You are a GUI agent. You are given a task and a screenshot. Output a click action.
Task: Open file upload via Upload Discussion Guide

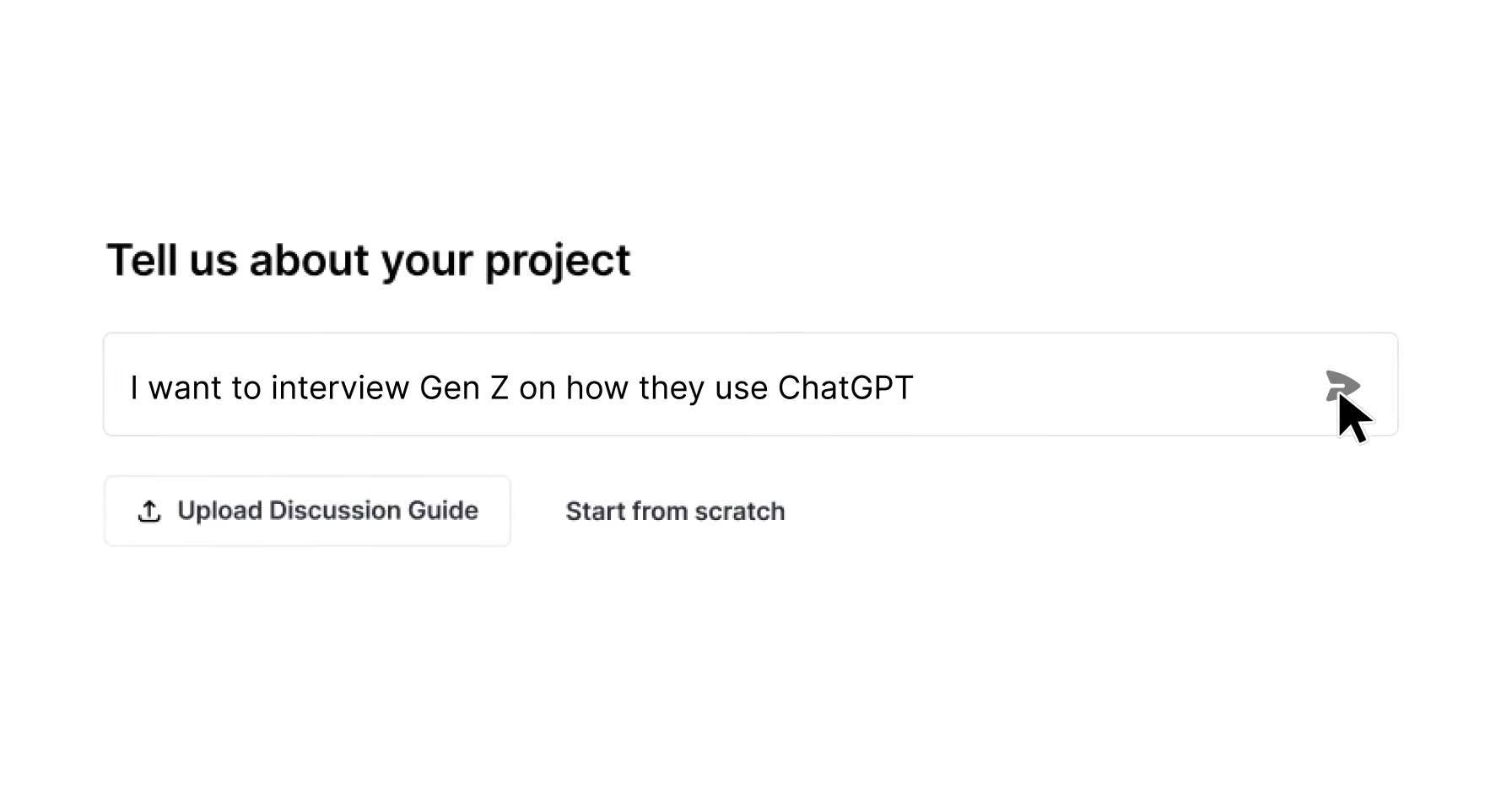click(307, 511)
